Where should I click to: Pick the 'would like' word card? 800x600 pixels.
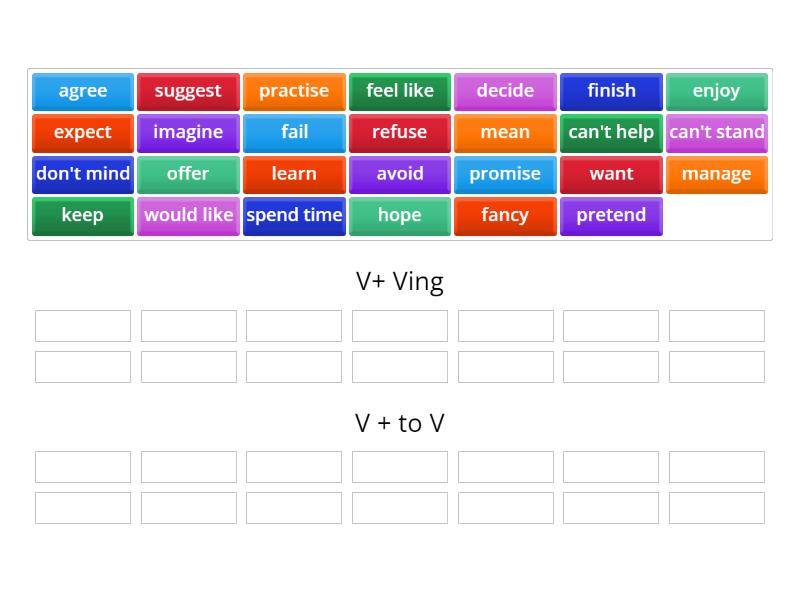(188, 215)
